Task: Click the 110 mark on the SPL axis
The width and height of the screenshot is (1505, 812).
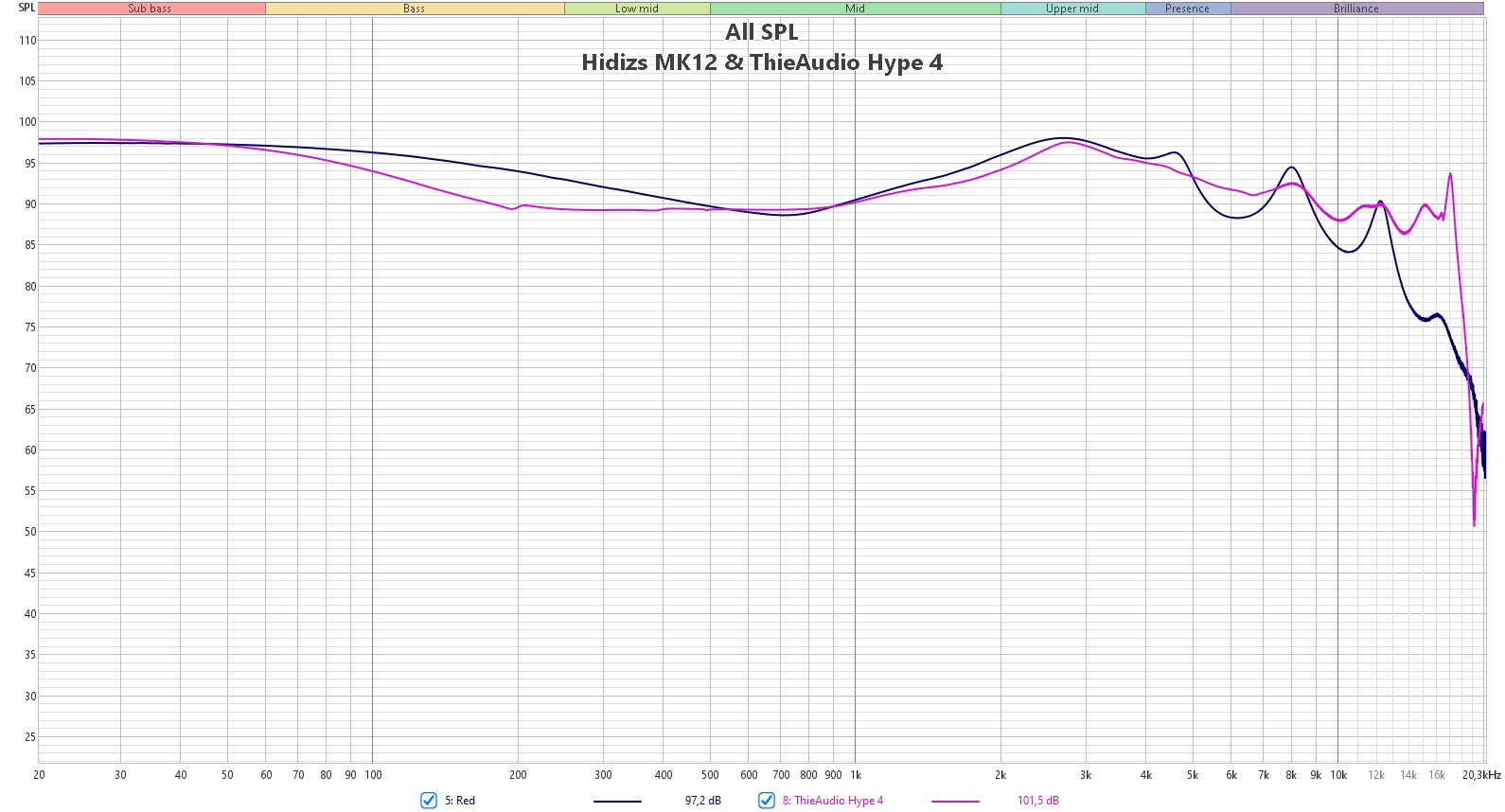Action: [x=27, y=41]
